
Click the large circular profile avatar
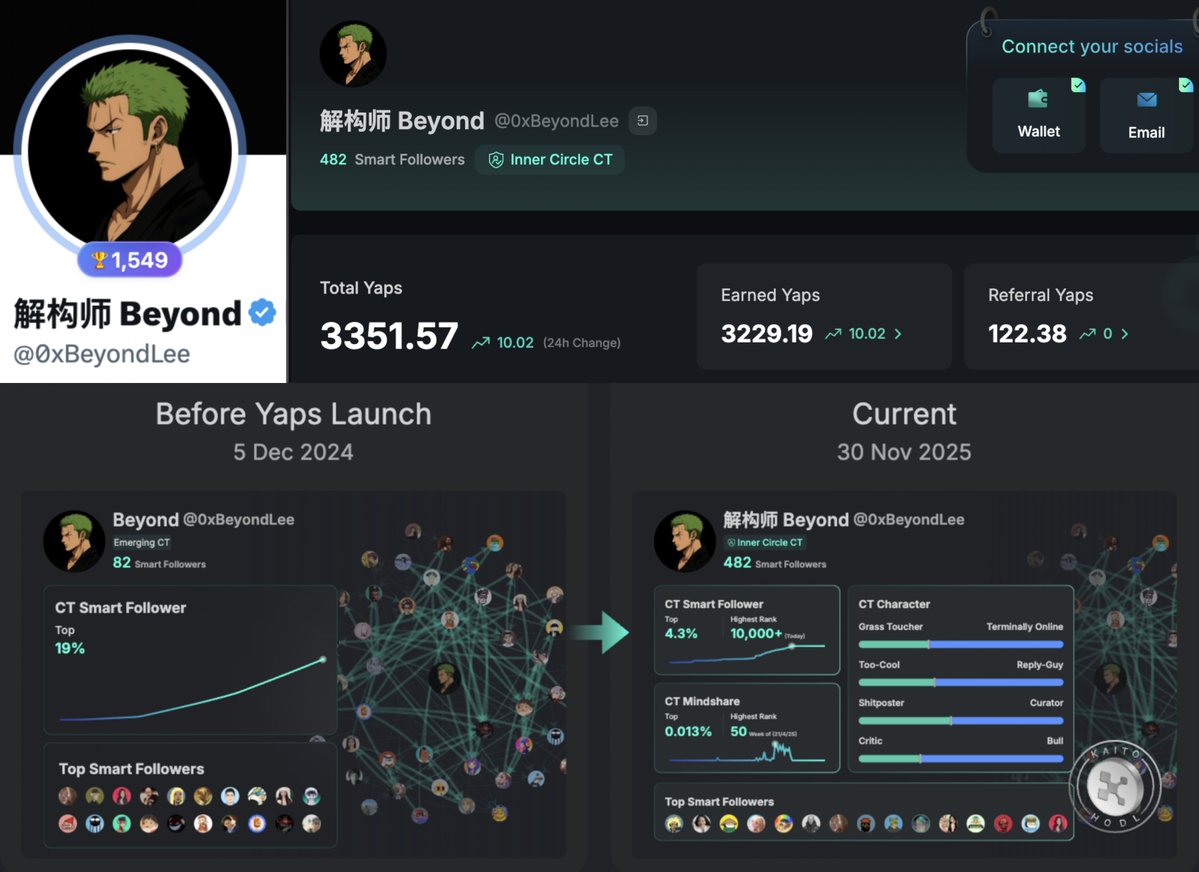click(130, 148)
